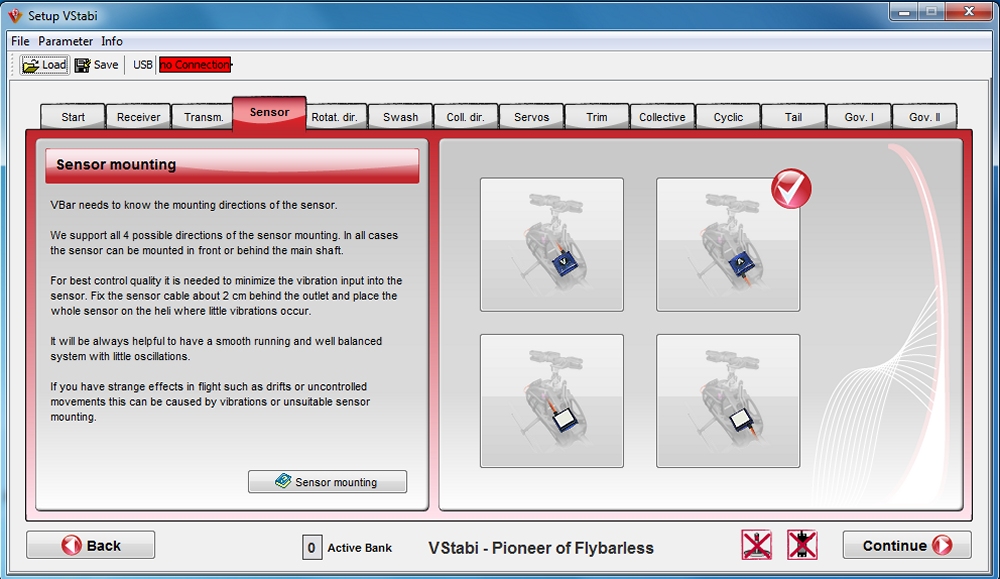Image resolution: width=1000 pixels, height=579 pixels.
Task: Select the blue sensor mounting without checkmark
Action: click(552, 245)
